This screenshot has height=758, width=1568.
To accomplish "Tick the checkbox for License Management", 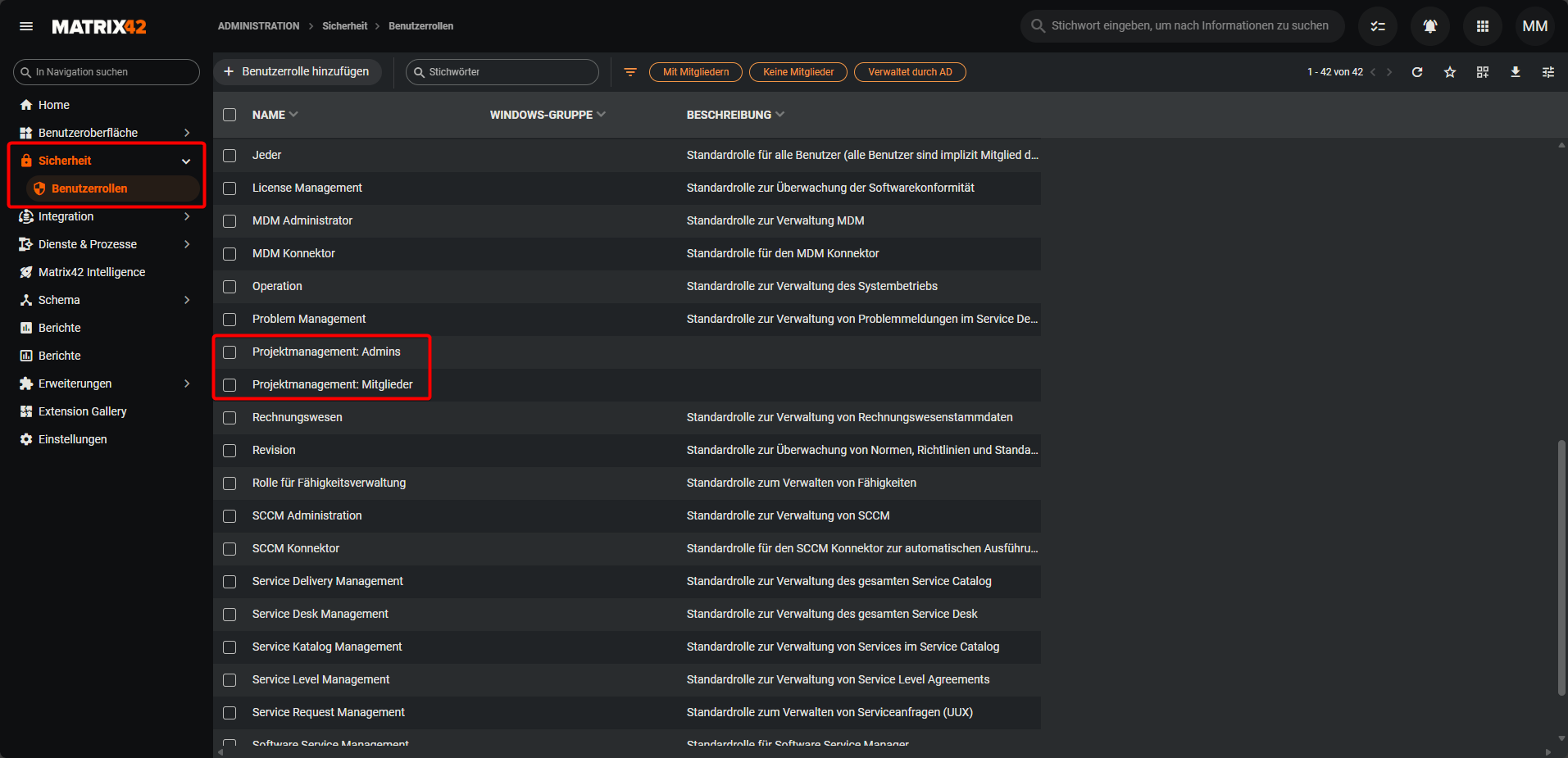I will 230,188.
